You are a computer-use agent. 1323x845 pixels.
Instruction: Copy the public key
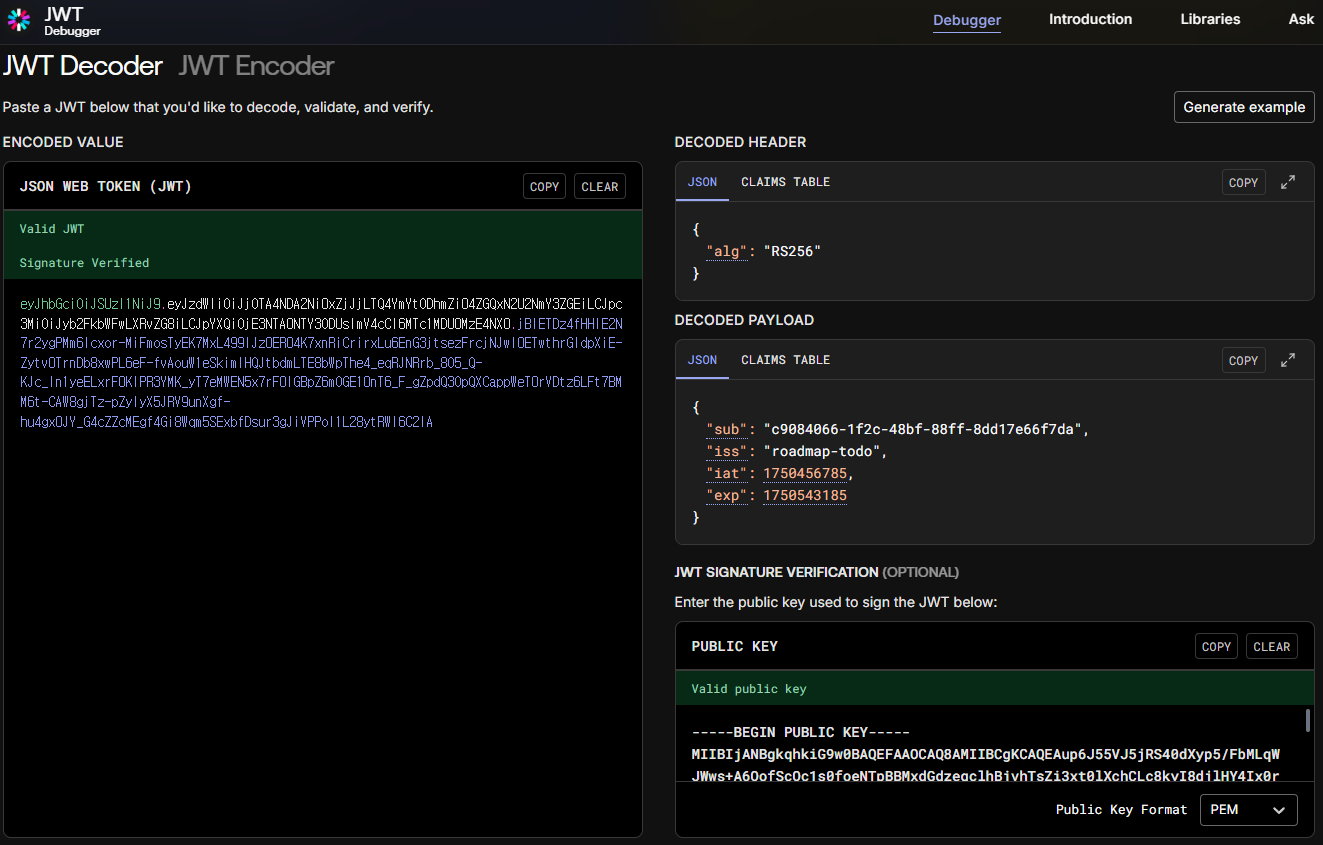1216,646
